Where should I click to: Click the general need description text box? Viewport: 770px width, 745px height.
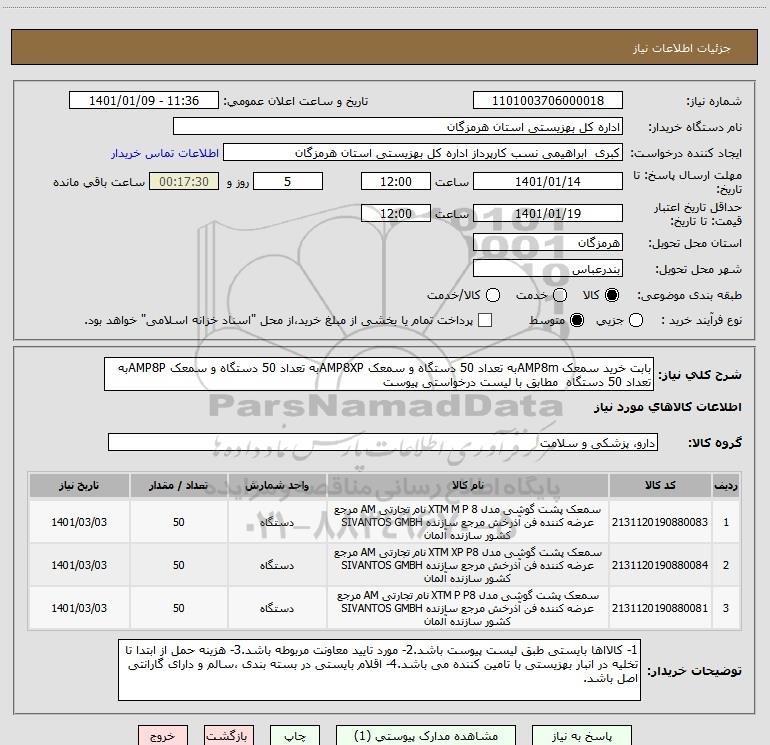(379, 375)
